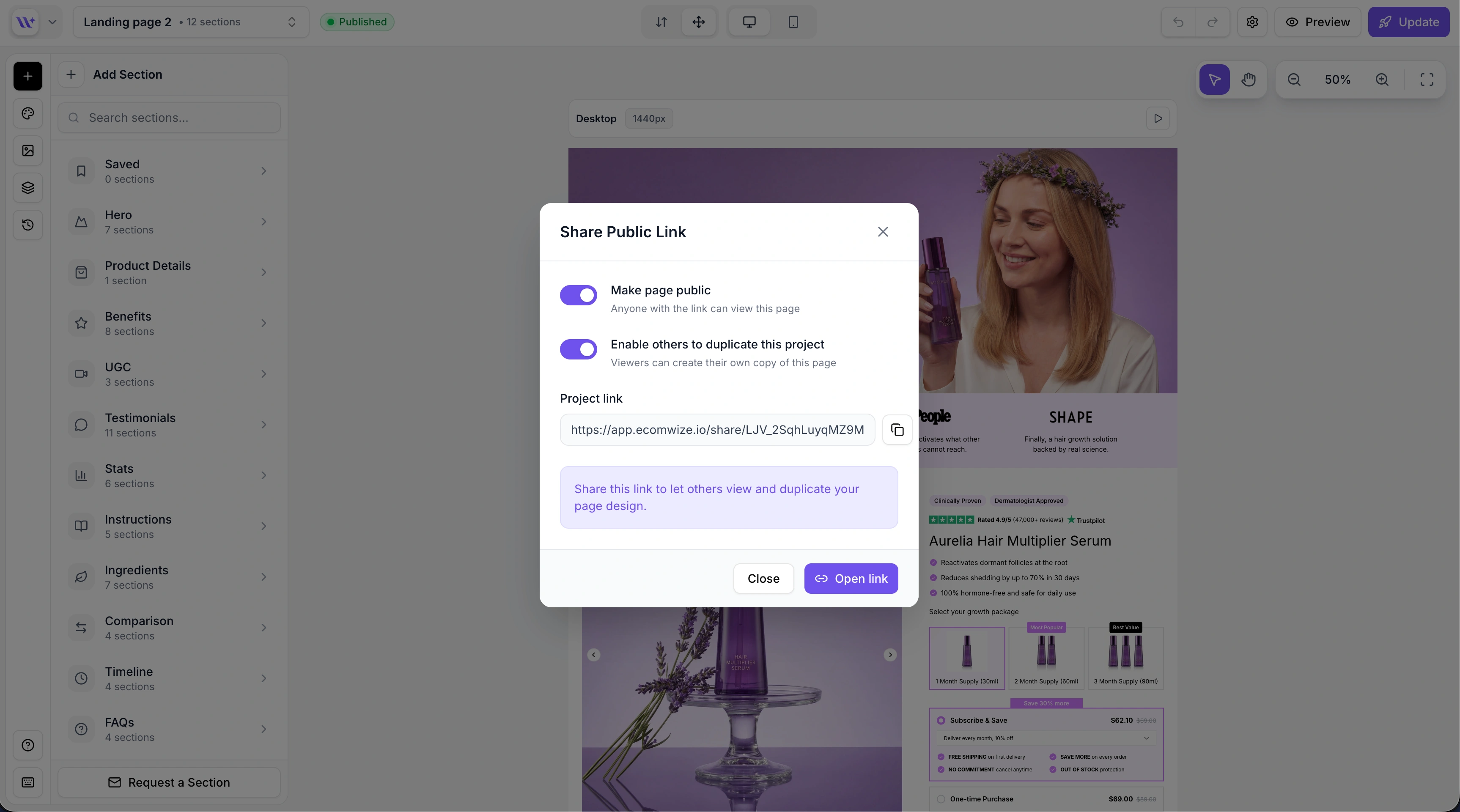This screenshot has width=1460, height=812.
Task: Open page settings gear icon
Action: click(1252, 22)
